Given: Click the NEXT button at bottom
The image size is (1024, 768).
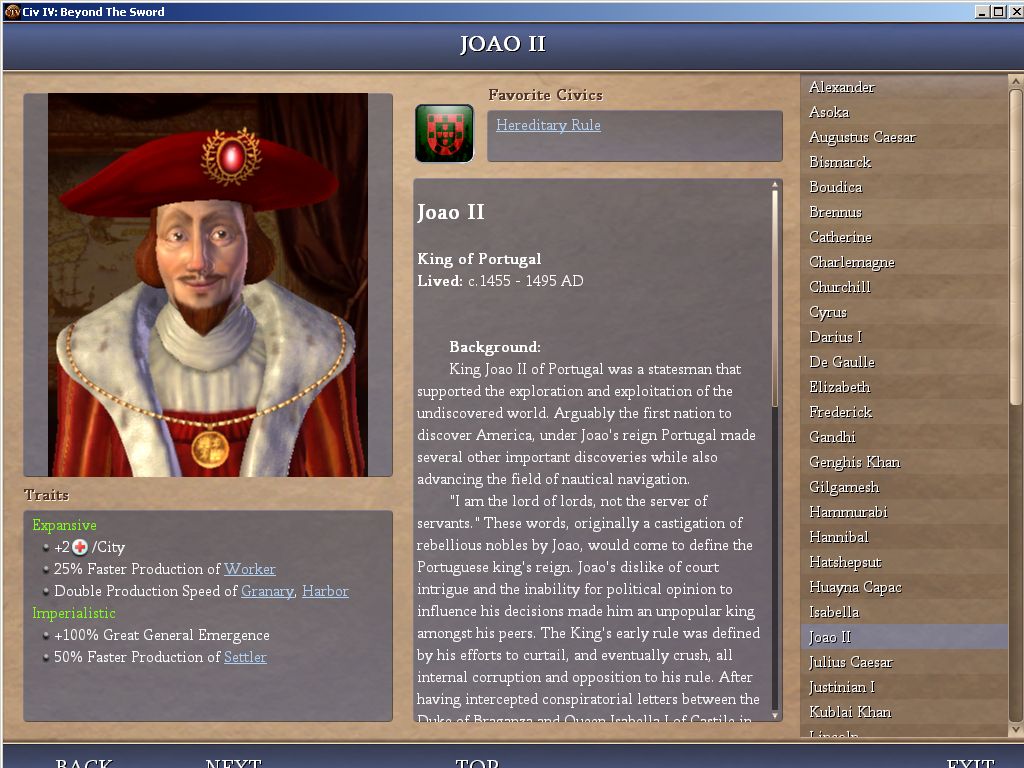Looking at the screenshot, I should click(234, 762).
